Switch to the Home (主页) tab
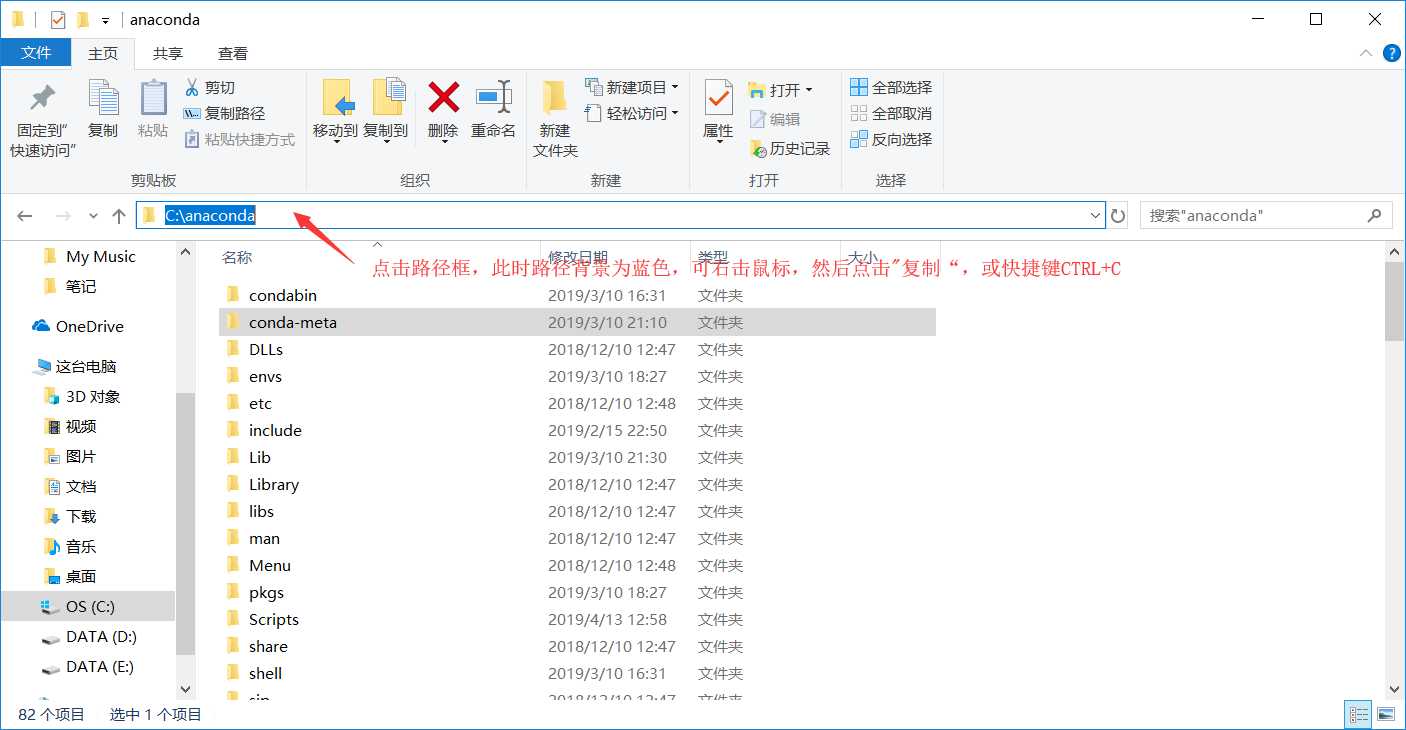Image resolution: width=1406 pixels, height=730 pixels. pos(102,54)
